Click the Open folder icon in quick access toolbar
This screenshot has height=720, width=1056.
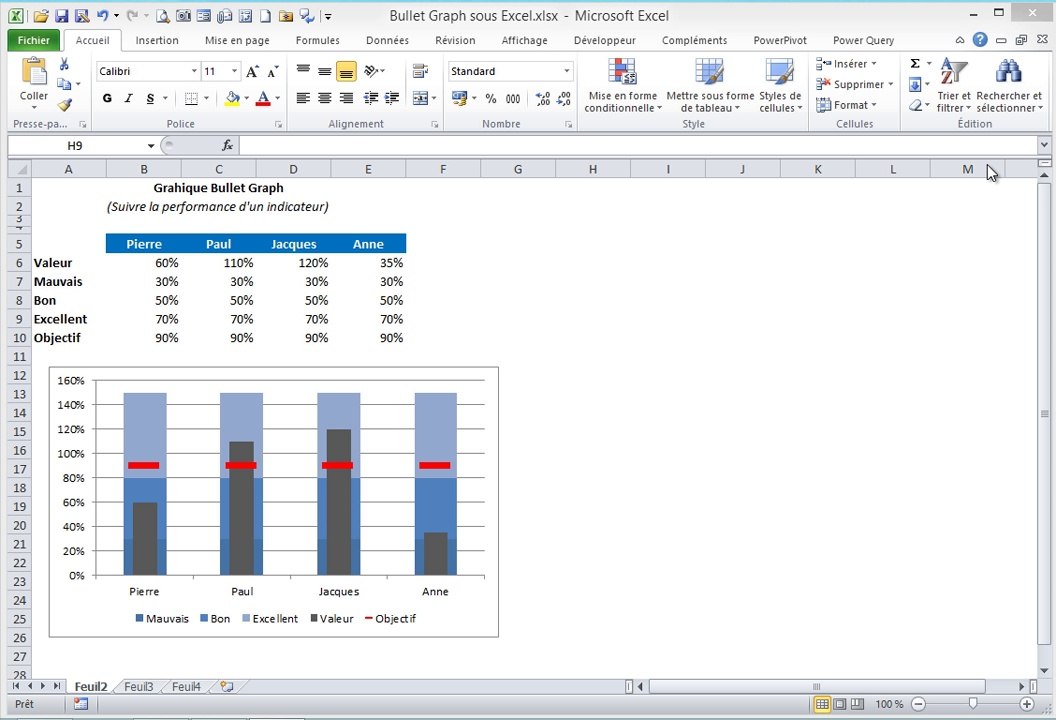41,16
